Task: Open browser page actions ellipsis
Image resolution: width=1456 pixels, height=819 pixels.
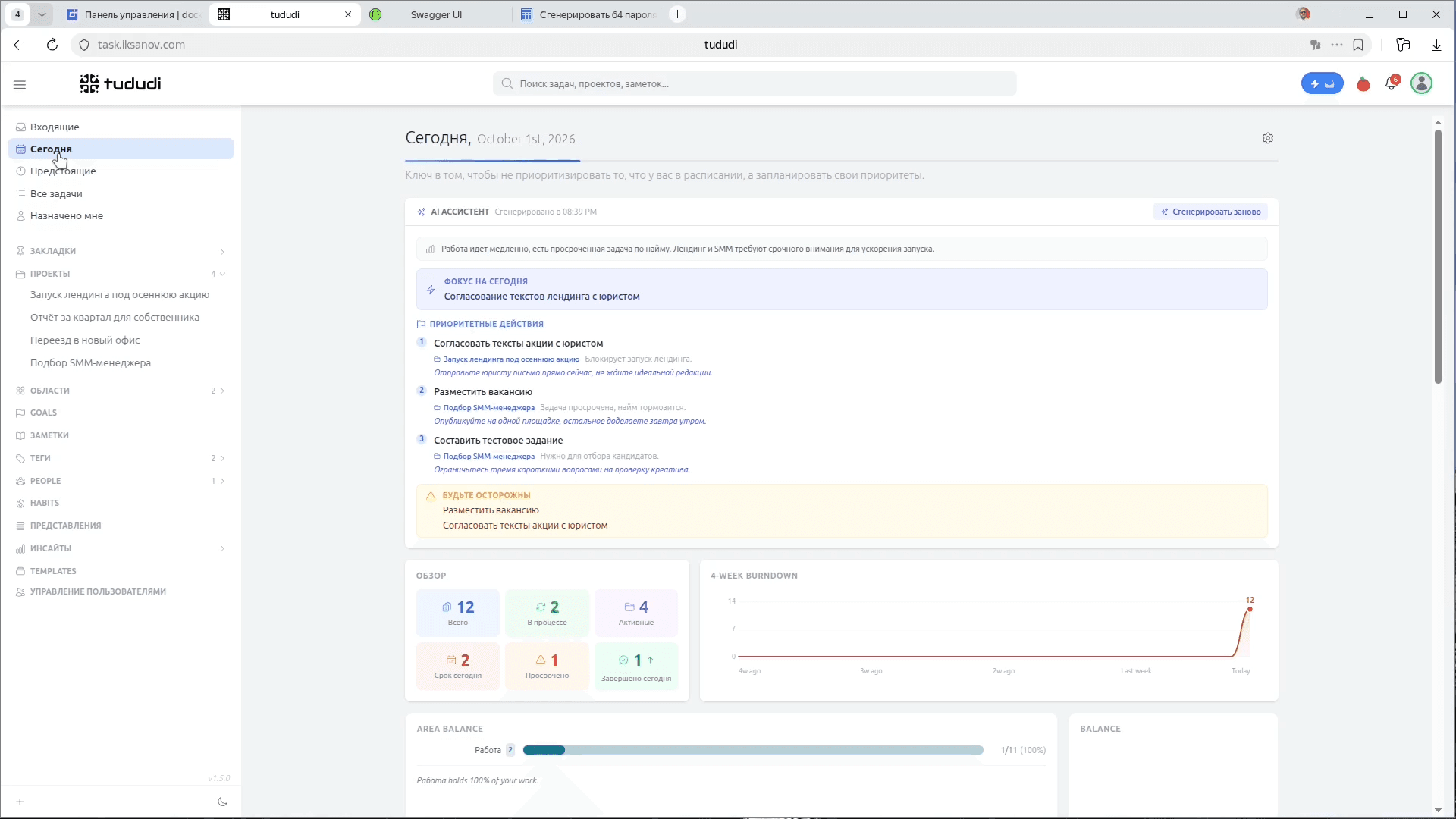Action: [1337, 45]
